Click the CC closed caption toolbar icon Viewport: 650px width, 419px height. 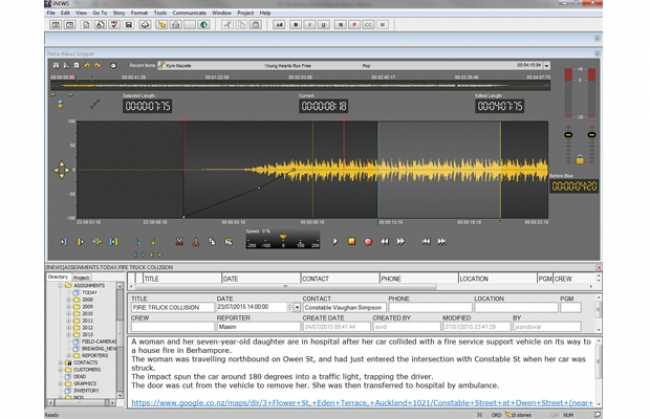tap(368, 25)
